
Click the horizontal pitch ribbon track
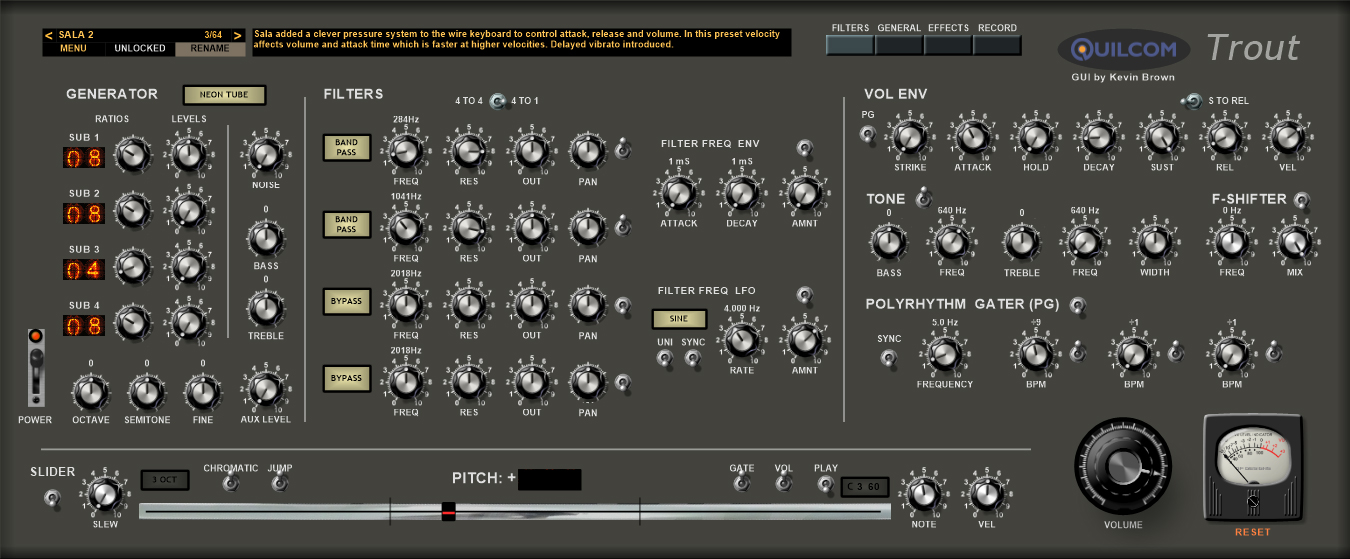[x=514, y=511]
